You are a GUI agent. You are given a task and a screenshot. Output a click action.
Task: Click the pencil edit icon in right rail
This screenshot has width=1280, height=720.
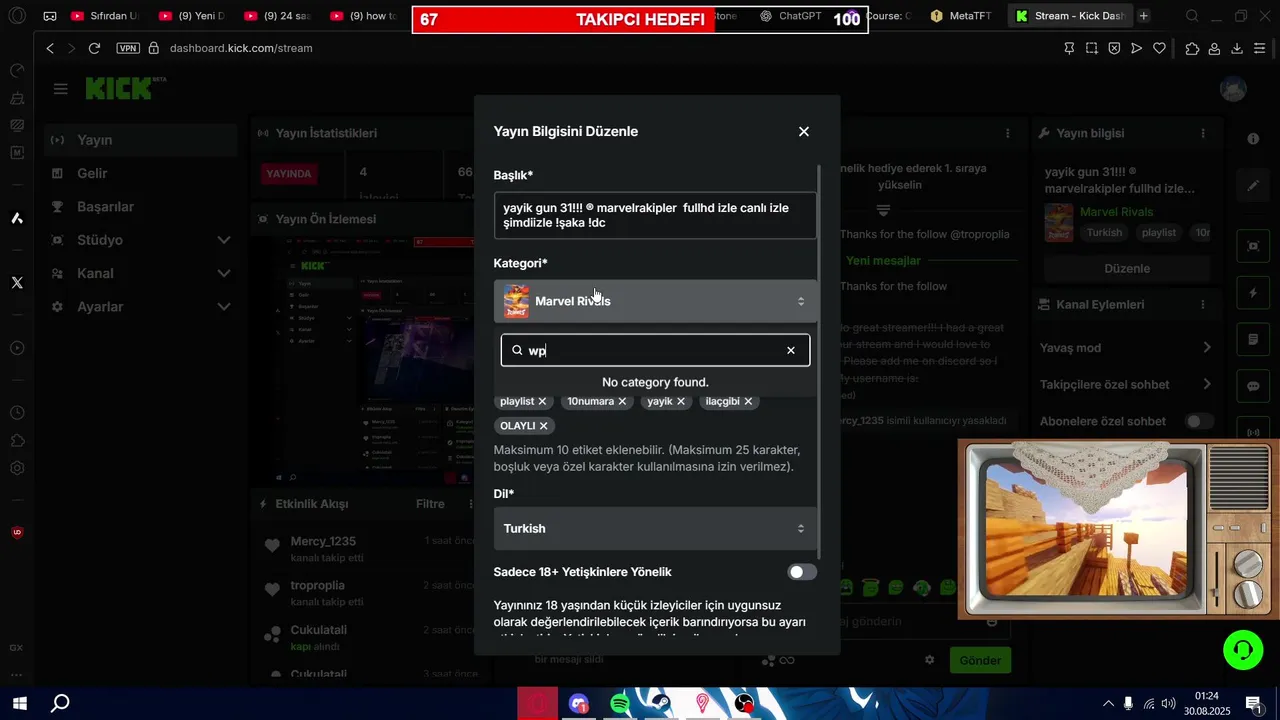pos(1253,186)
